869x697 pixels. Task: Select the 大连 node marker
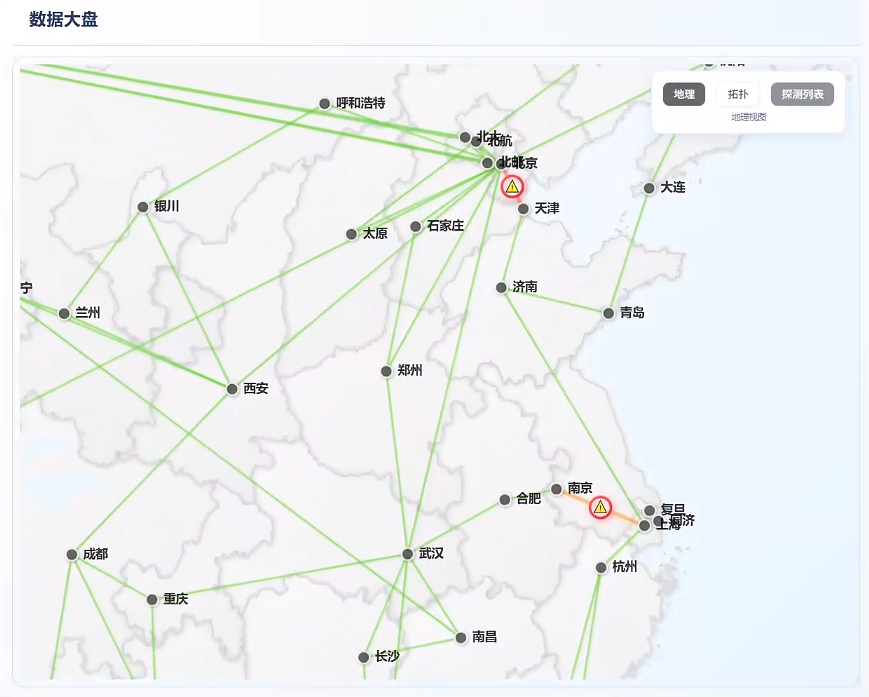click(648, 188)
